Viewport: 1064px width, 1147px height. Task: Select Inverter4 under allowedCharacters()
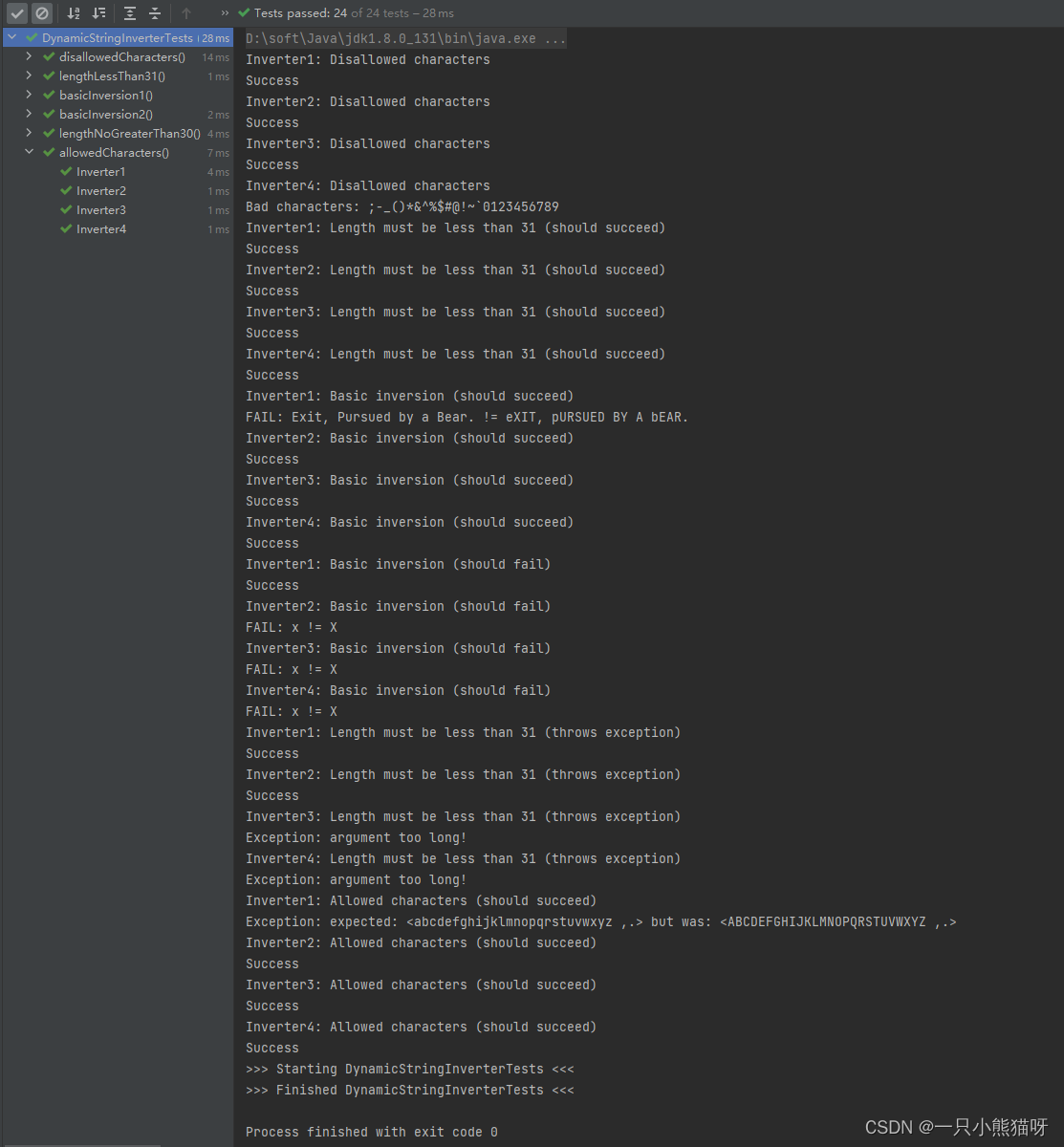[100, 229]
